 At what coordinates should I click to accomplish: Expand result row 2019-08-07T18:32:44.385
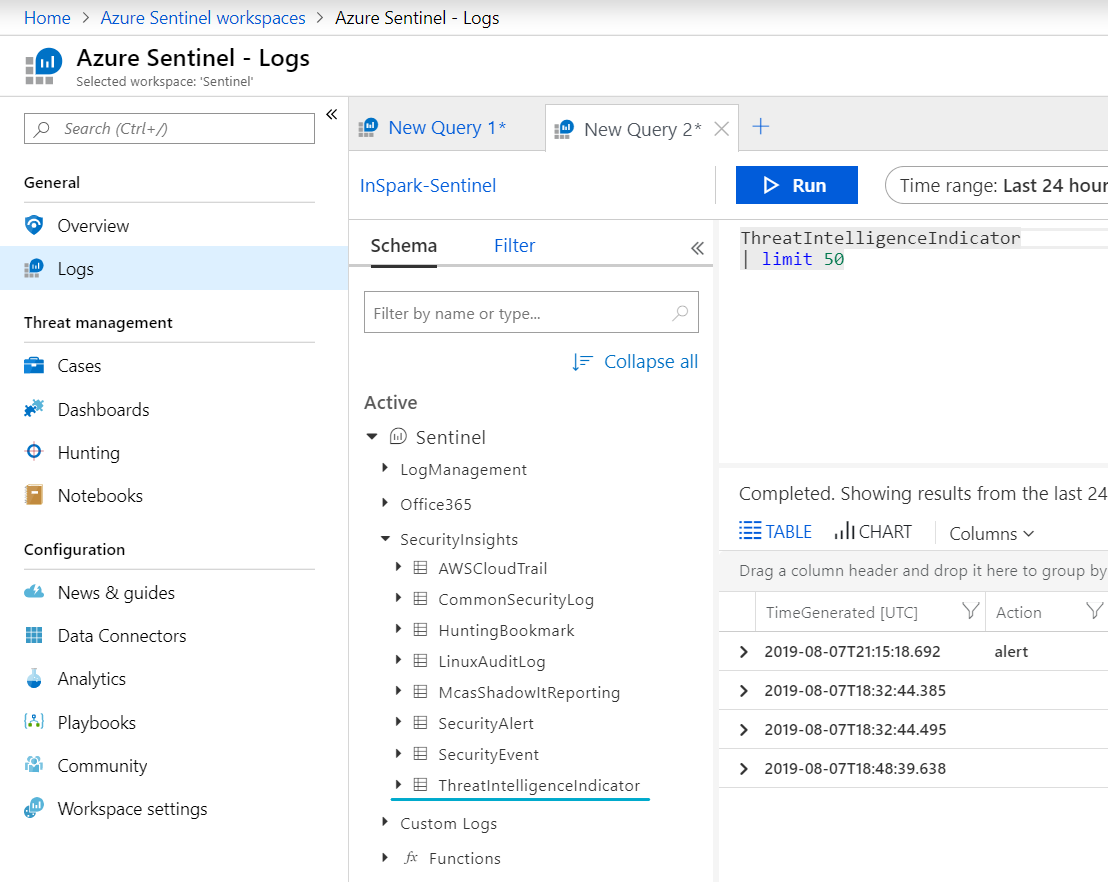click(743, 690)
